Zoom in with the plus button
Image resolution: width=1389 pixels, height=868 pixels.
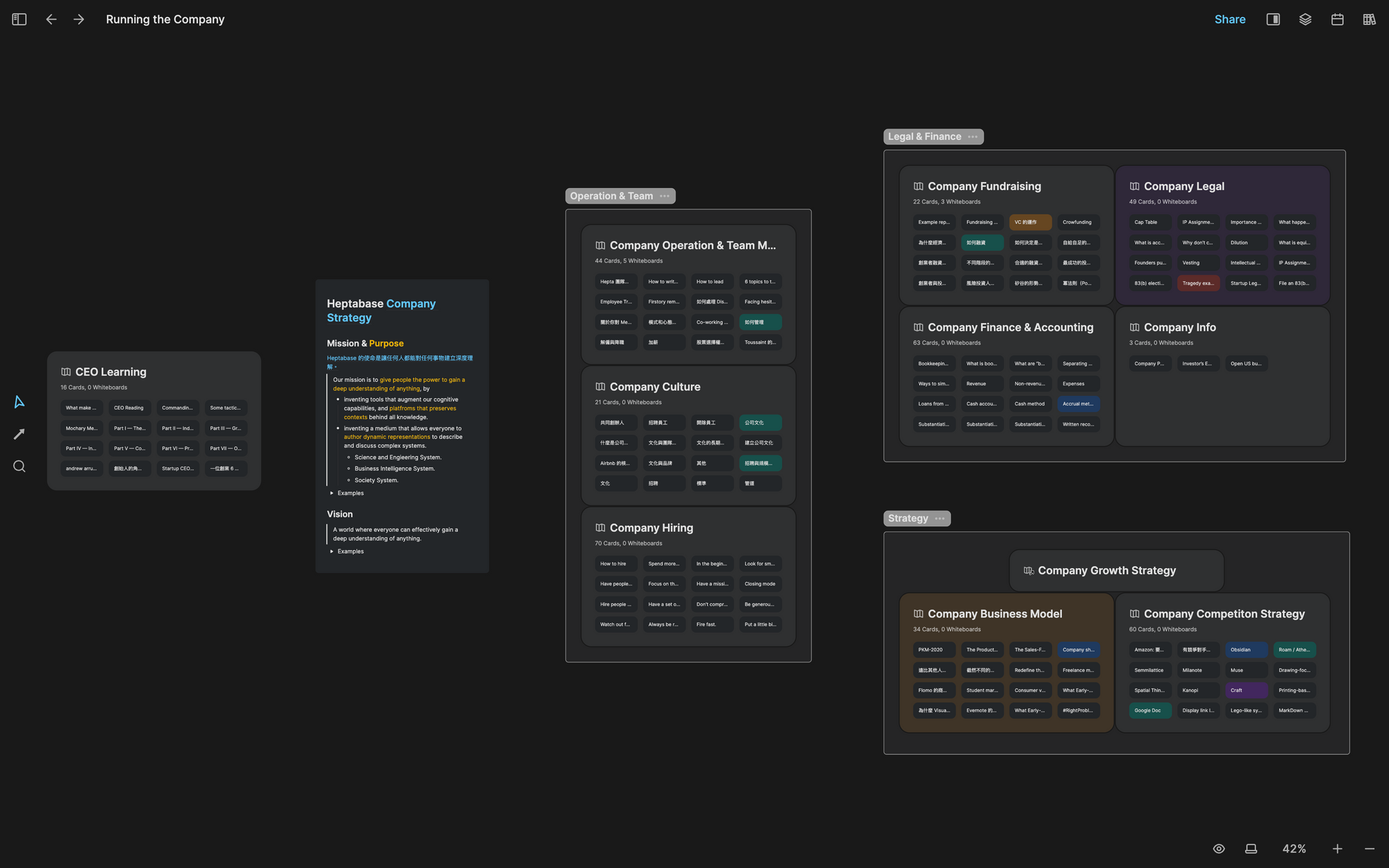(1337, 849)
